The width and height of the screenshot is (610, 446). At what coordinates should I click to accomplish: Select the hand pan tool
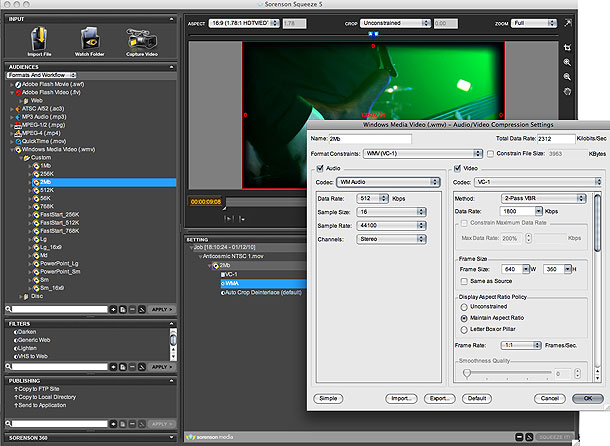pyautogui.click(x=569, y=89)
